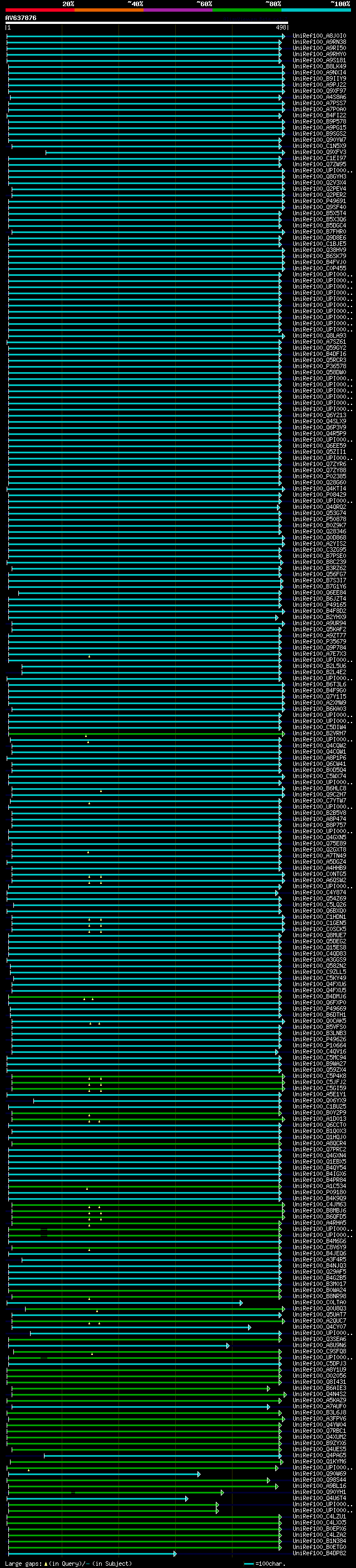Viewport: 356px width, 1568px height.
Task: Open hit UniRef100_C9SFQ8
Action: pos(319,1351)
